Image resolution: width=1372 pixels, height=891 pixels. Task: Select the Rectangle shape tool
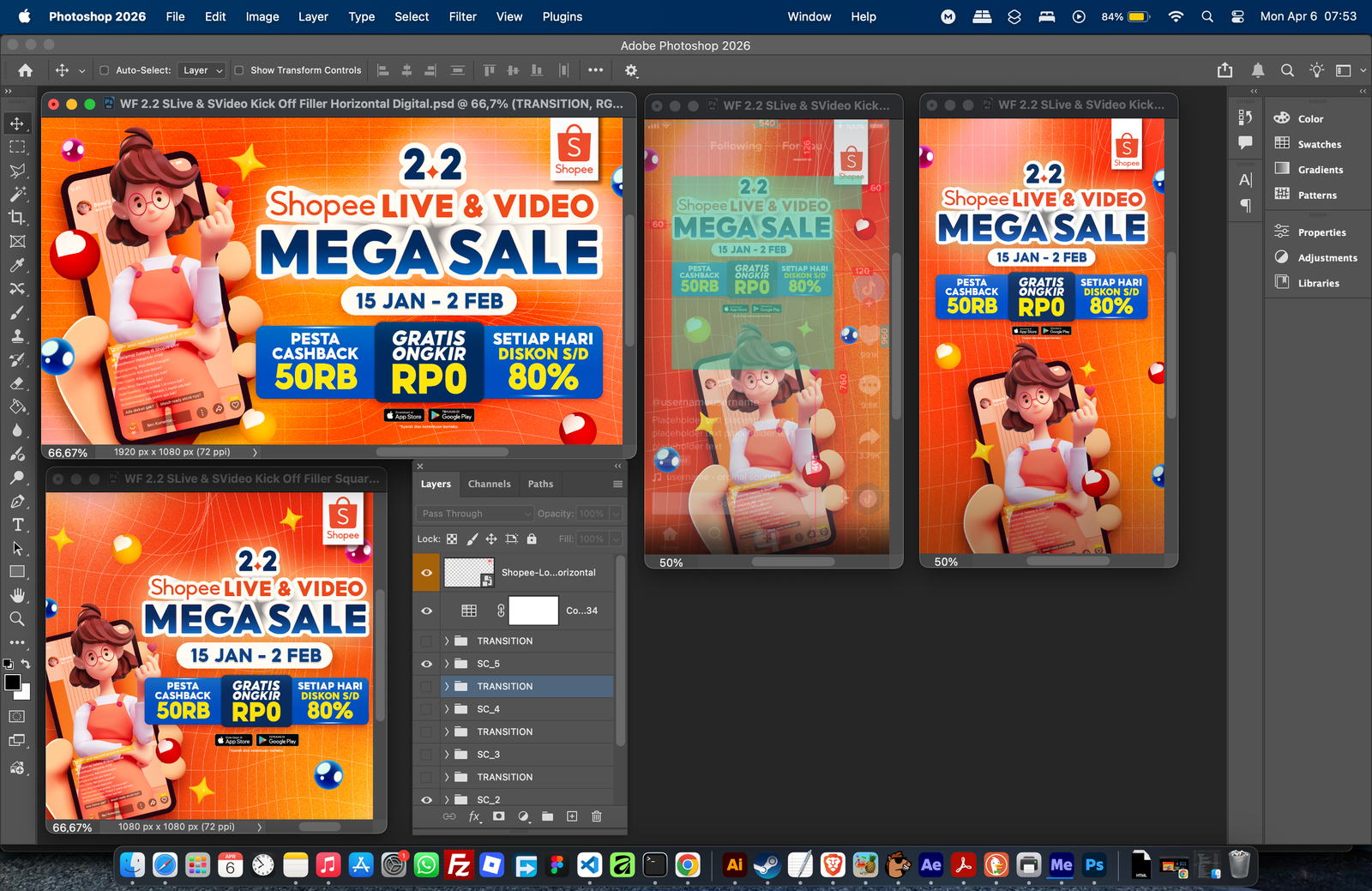17,572
